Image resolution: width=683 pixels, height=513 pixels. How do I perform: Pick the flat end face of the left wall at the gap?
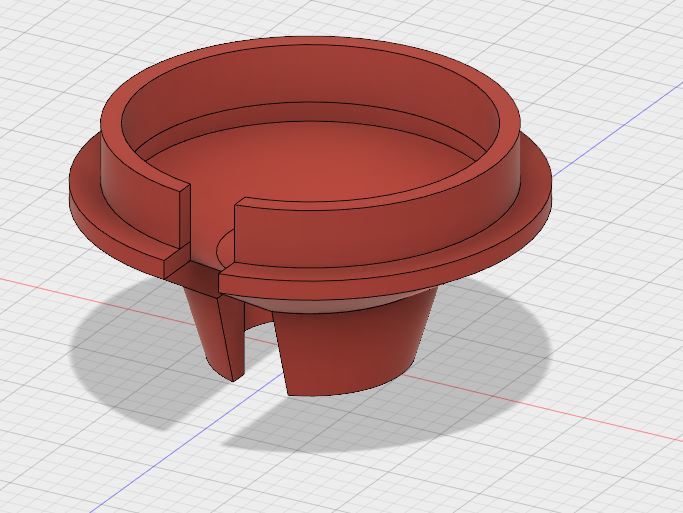click(185, 218)
